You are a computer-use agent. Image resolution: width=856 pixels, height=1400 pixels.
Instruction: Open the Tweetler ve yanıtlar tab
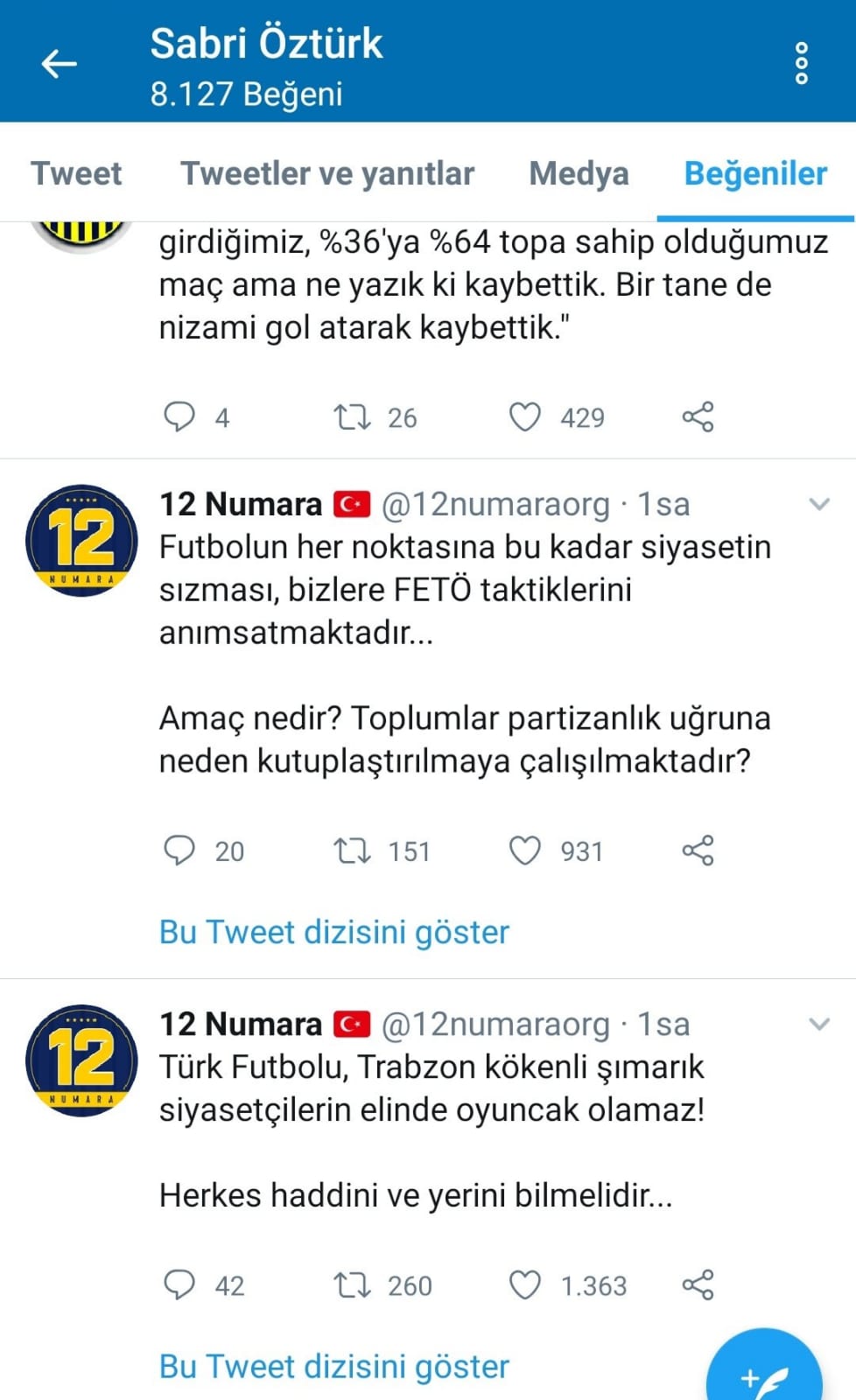click(327, 173)
